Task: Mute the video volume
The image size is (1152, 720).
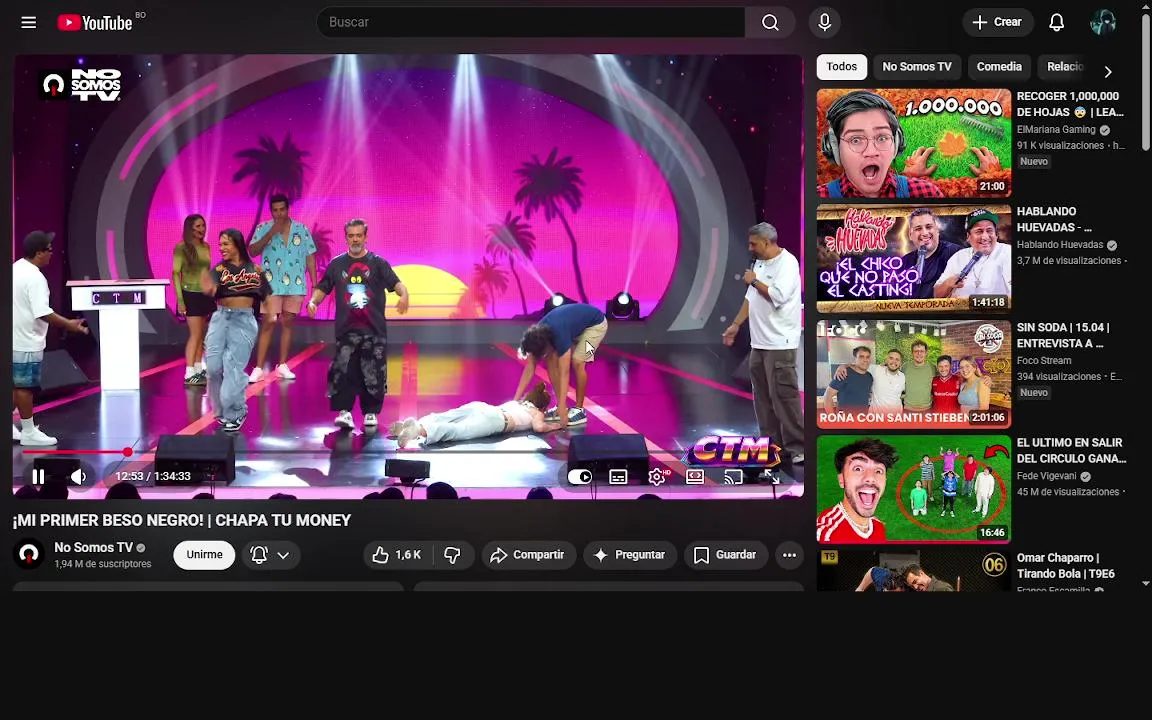Action: click(79, 476)
